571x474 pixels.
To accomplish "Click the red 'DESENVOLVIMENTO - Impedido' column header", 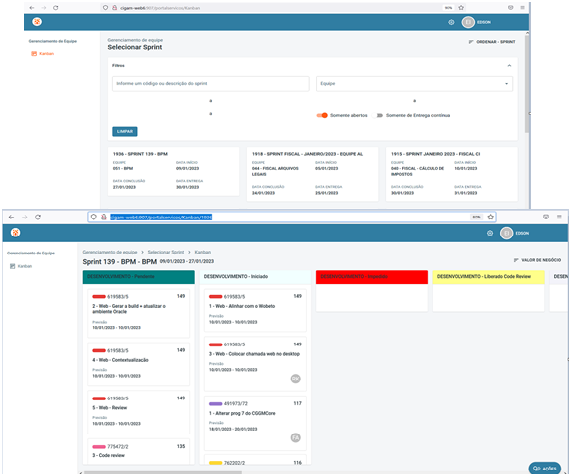I will point(372,277).
